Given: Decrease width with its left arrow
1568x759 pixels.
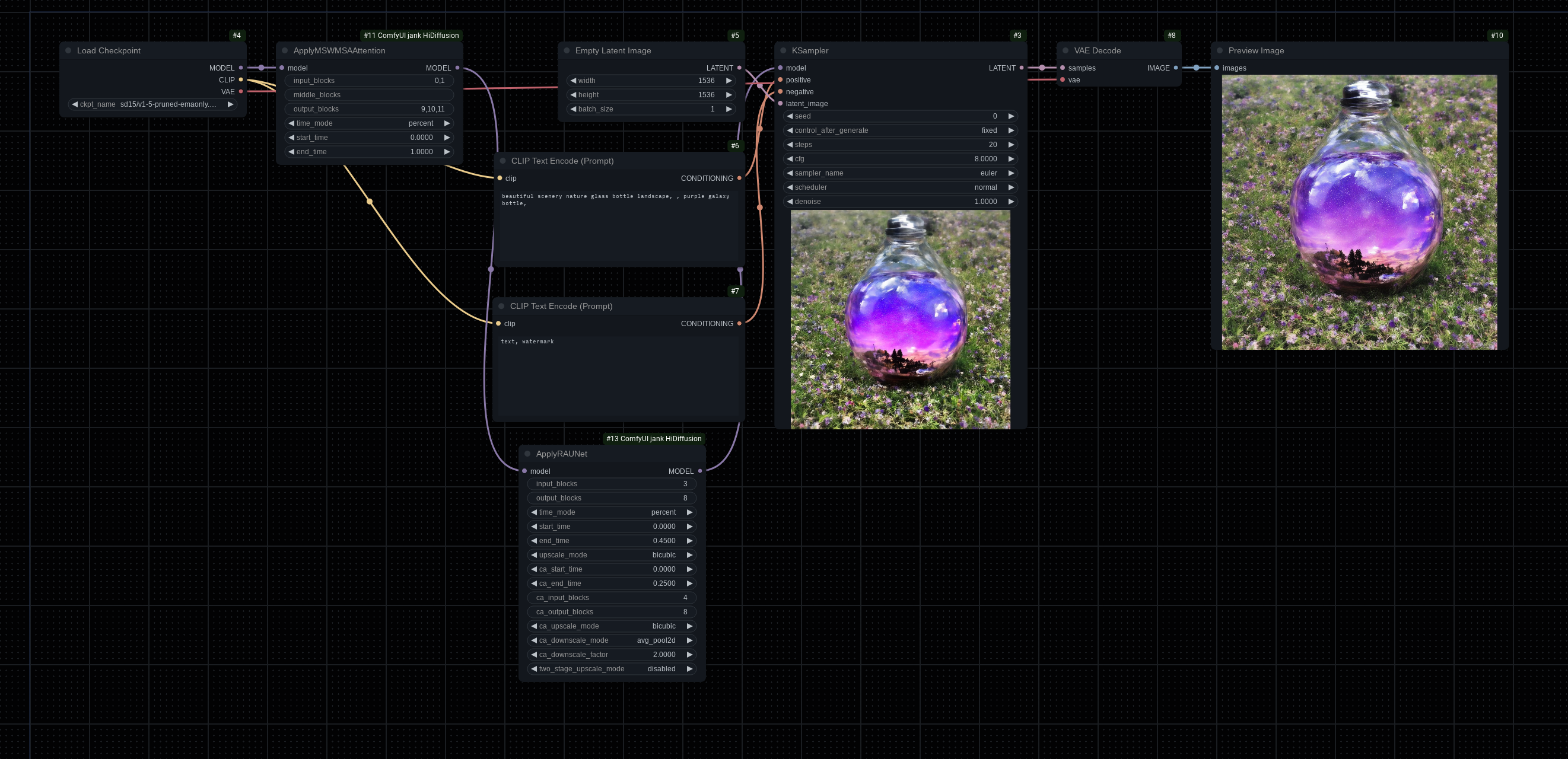Looking at the screenshot, I should [574, 80].
